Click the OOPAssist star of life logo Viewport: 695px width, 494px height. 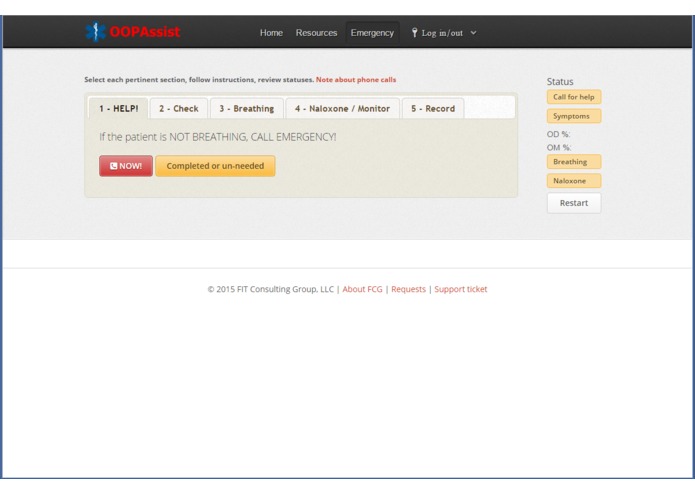click(95, 32)
